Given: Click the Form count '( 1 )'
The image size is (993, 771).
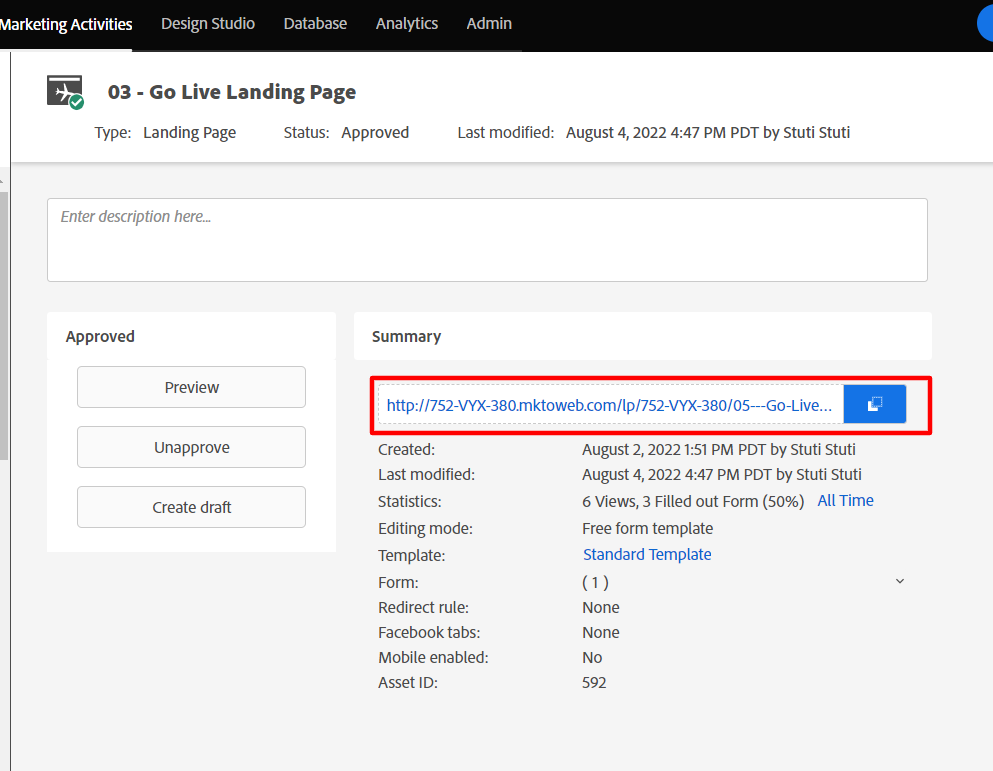Looking at the screenshot, I should click(595, 582).
